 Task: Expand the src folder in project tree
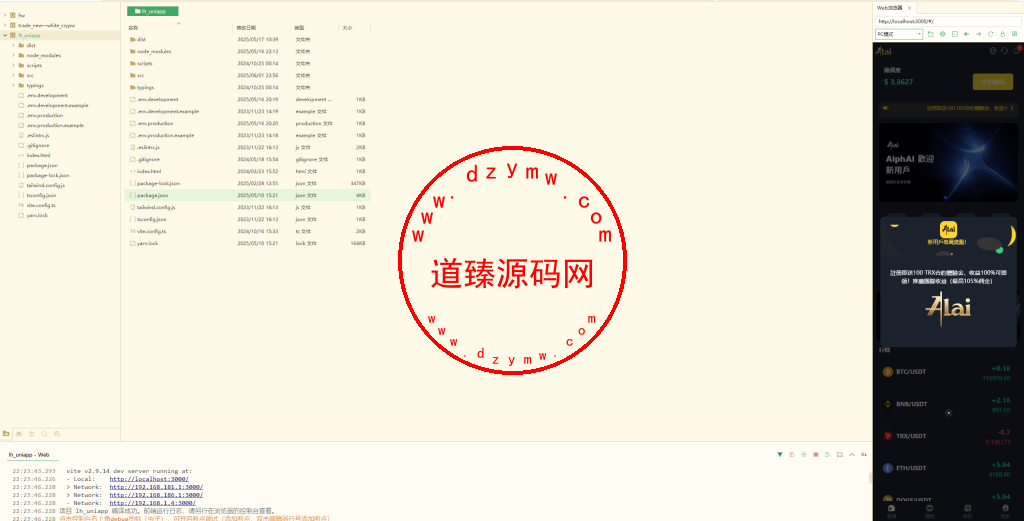13,75
